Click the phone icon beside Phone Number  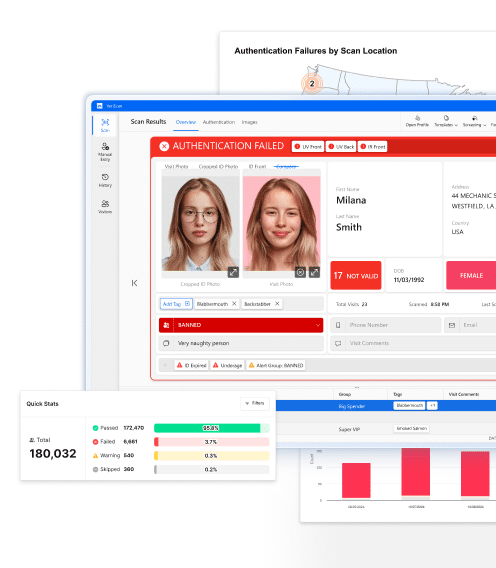(x=338, y=325)
